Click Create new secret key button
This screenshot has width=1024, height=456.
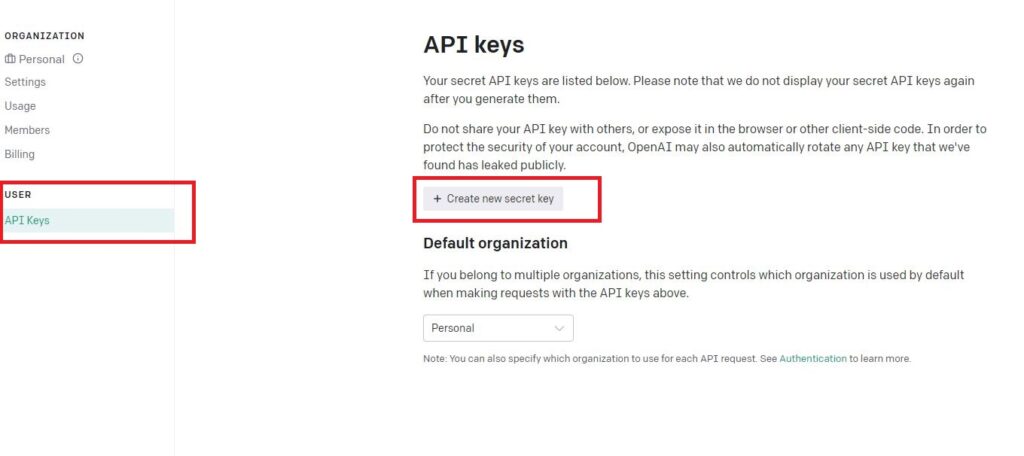[x=493, y=199]
